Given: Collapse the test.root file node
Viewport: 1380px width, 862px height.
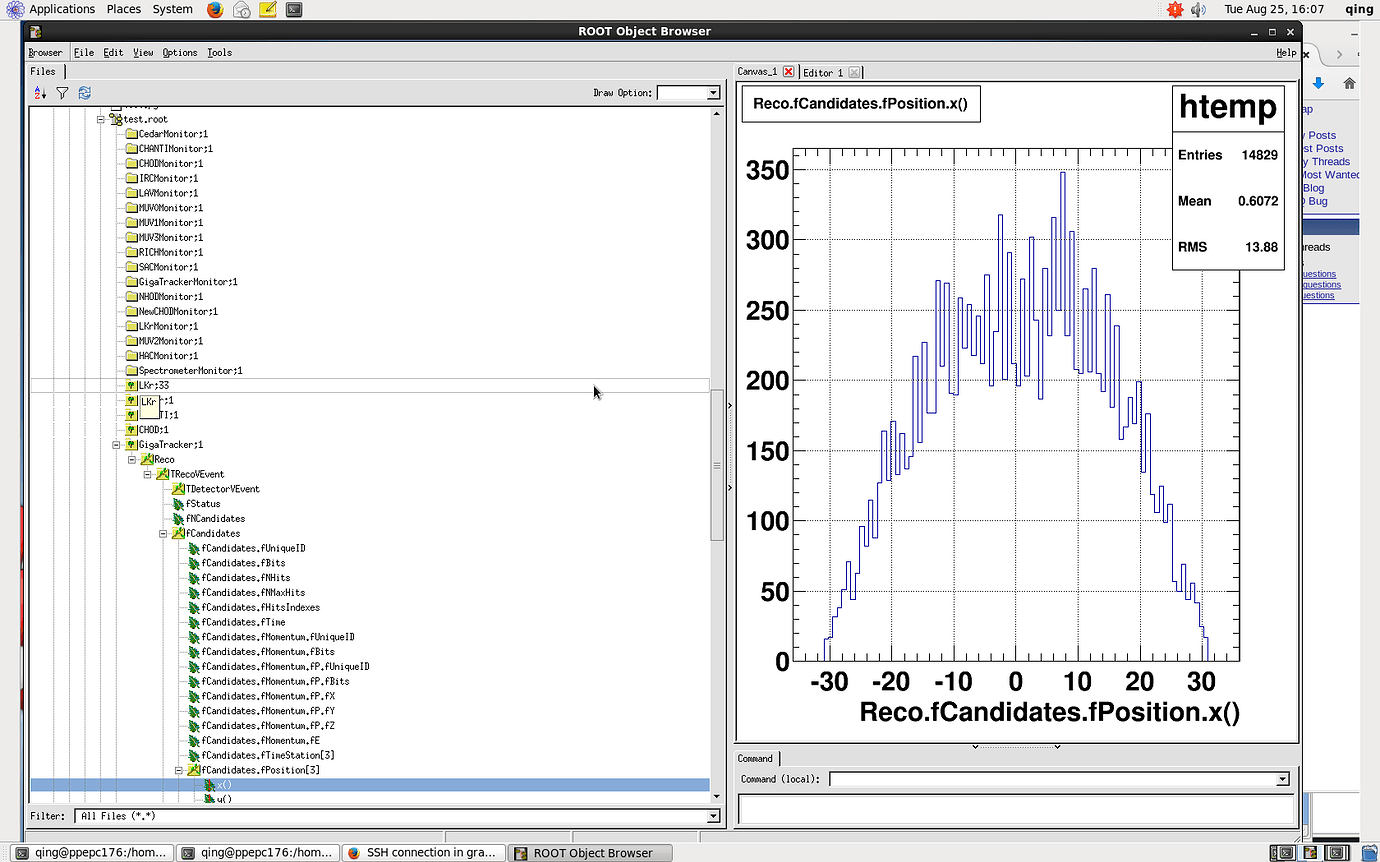Looking at the screenshot, I should tap(101, 119).
